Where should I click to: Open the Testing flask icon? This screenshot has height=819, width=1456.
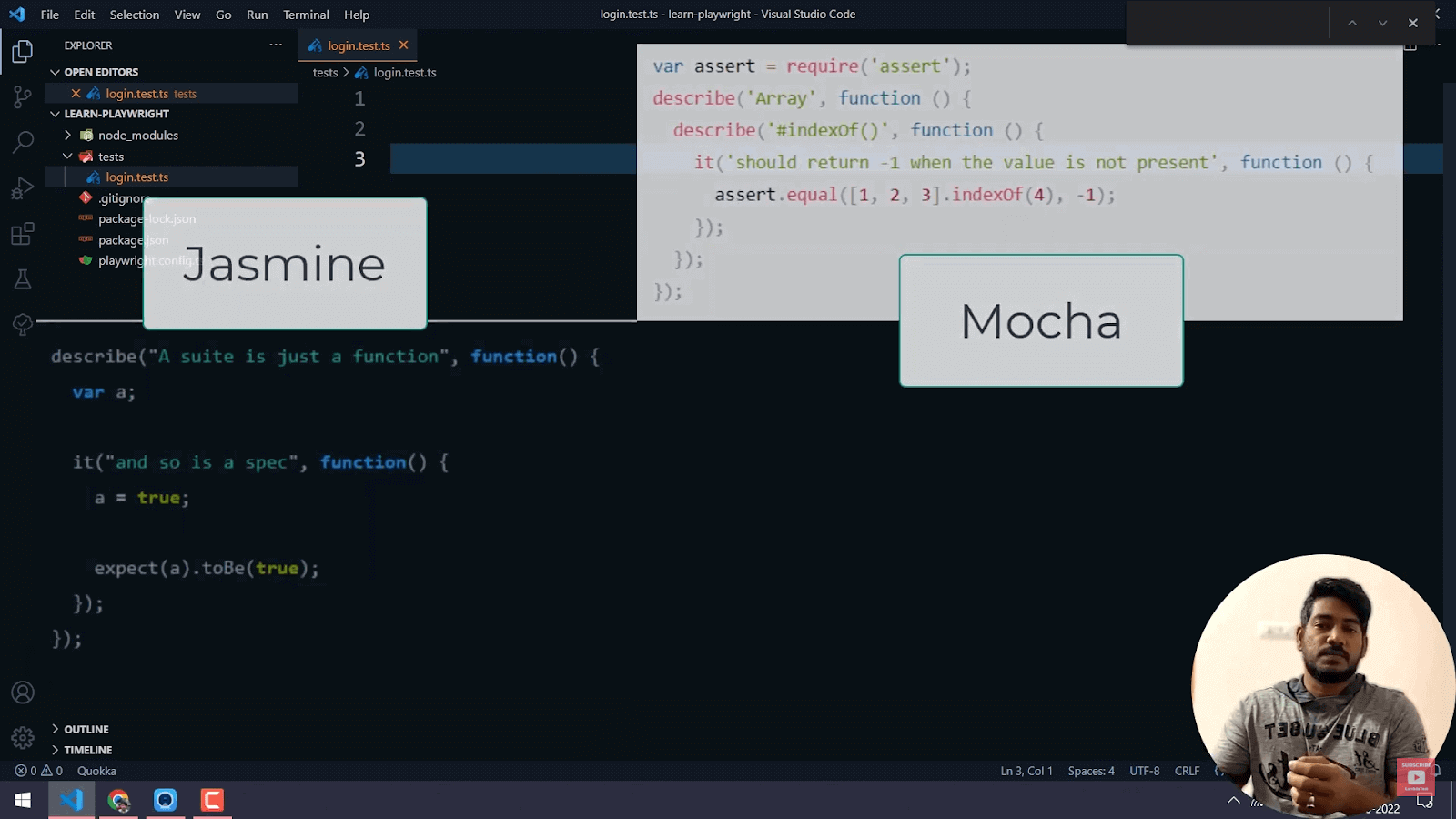click(23, 279)
